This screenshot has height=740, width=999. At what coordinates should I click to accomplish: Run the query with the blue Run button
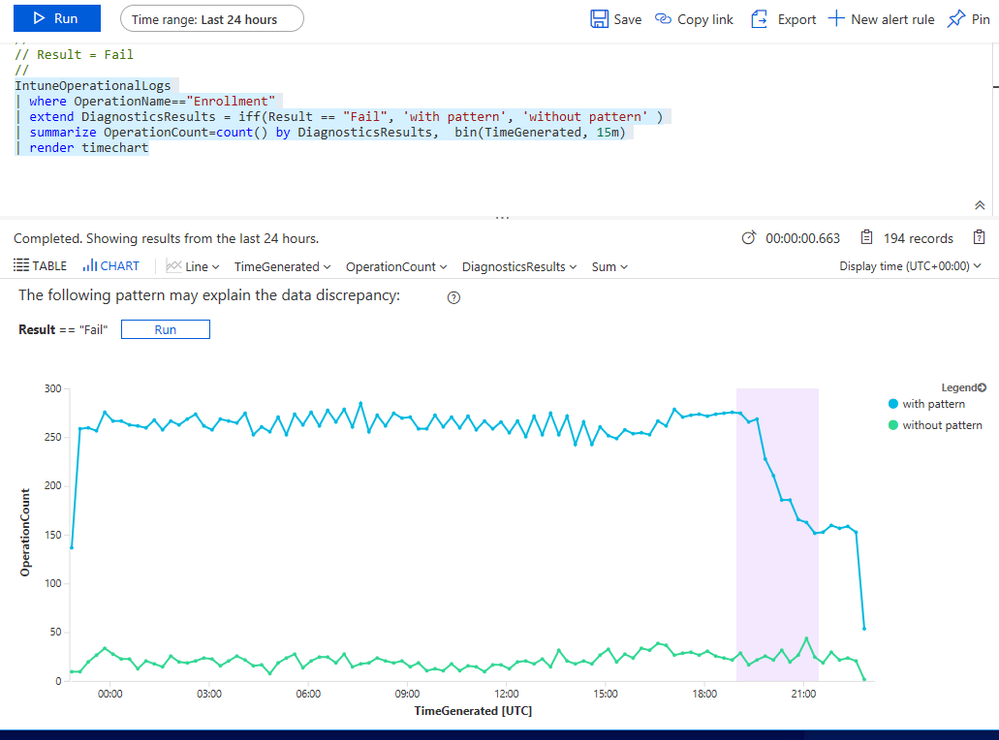[x=57, y=18]
